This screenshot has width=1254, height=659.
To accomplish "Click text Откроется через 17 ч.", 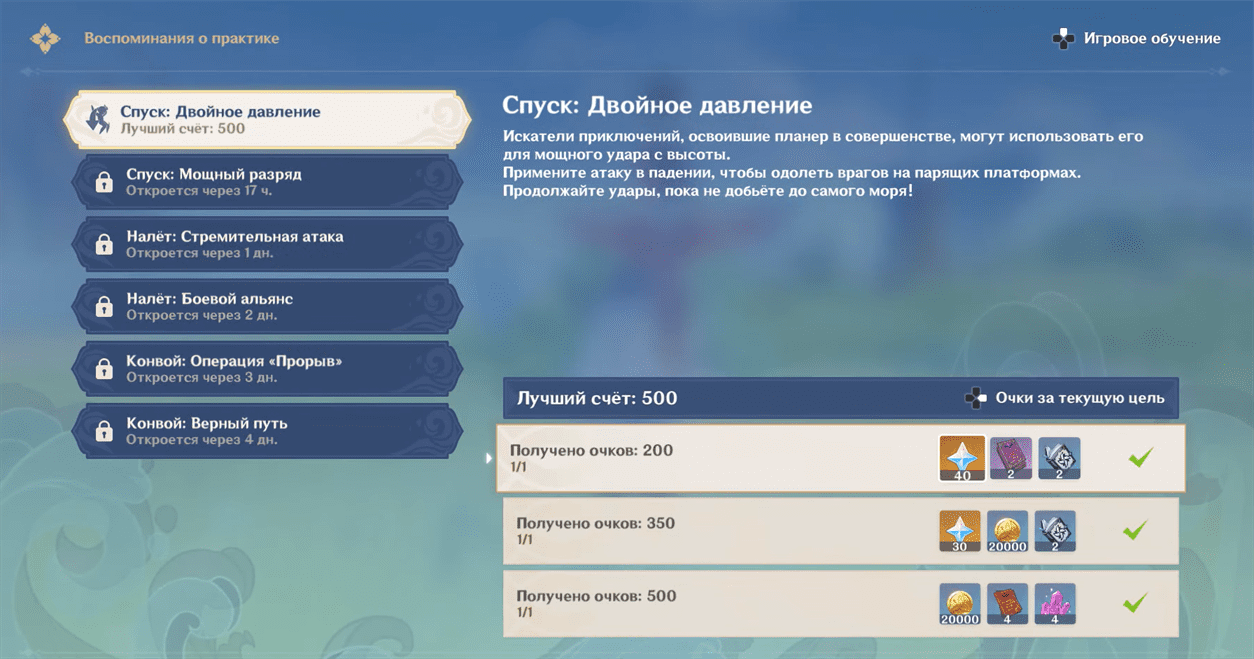I will [200, 190].
